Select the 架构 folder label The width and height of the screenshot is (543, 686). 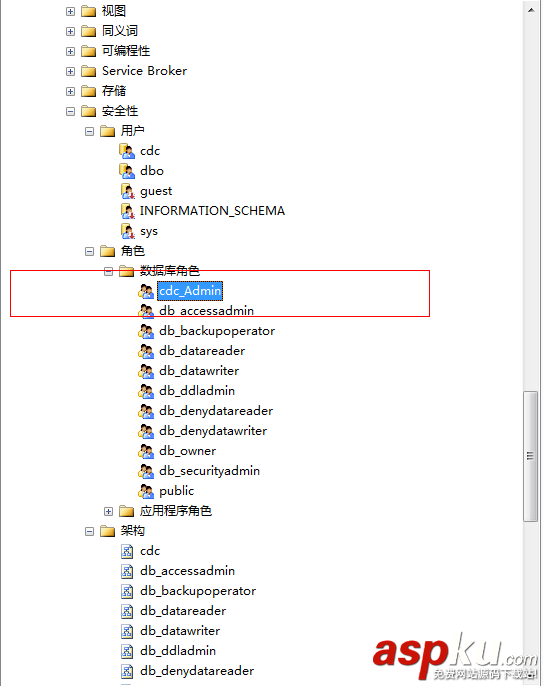click(x=133, y=531)
